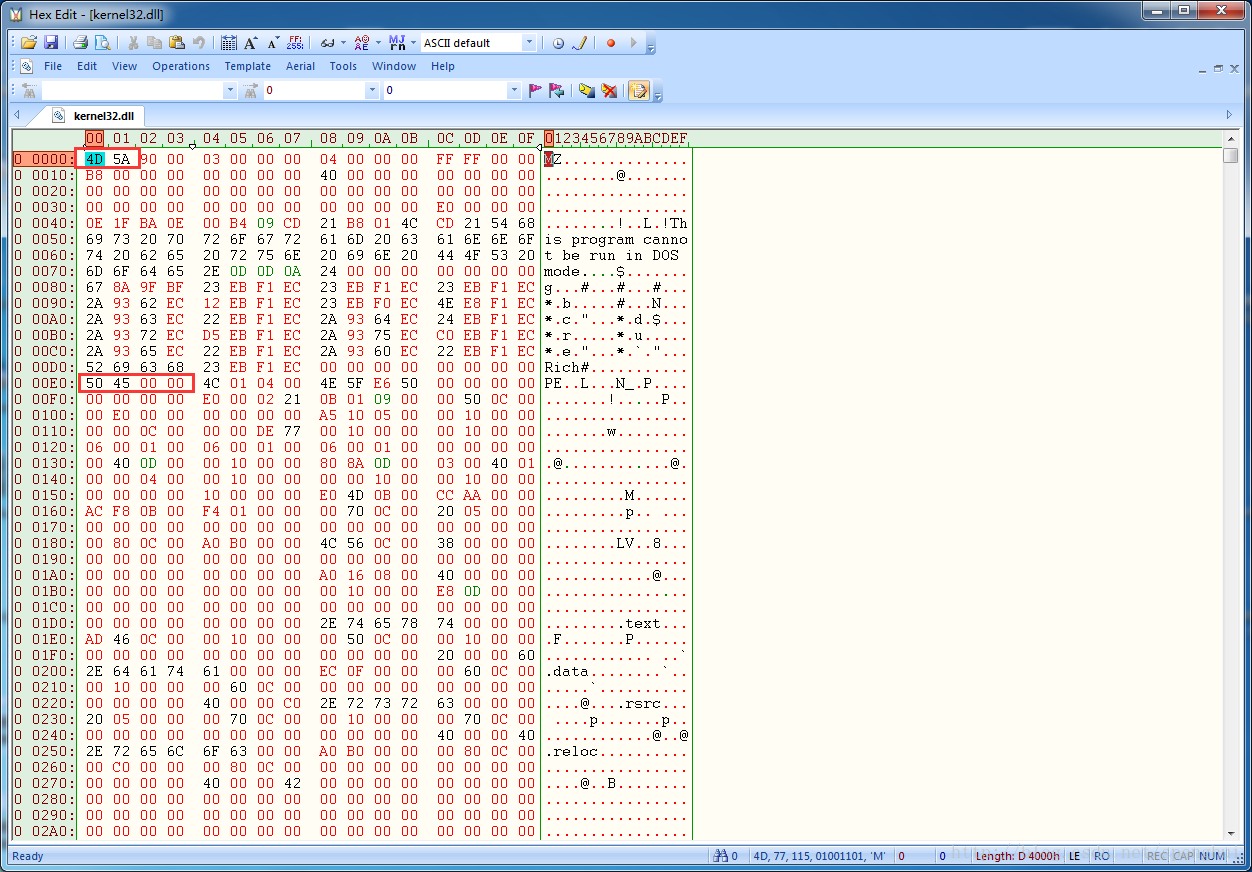Increase font size with large A icon
This screenshot has width=1252, height=872.
(x=251, y=43)
